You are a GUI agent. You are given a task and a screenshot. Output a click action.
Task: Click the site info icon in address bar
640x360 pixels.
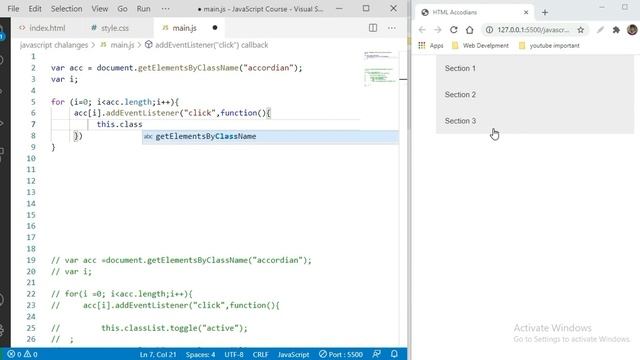(x=489, y=30)
